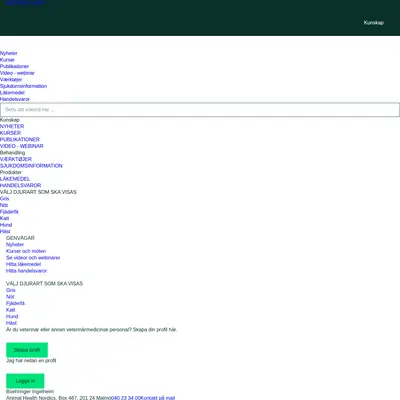Choose Hund in the animal list below GENVÄGAR
This screenshot has height=400, width=400.
[12, 316]
